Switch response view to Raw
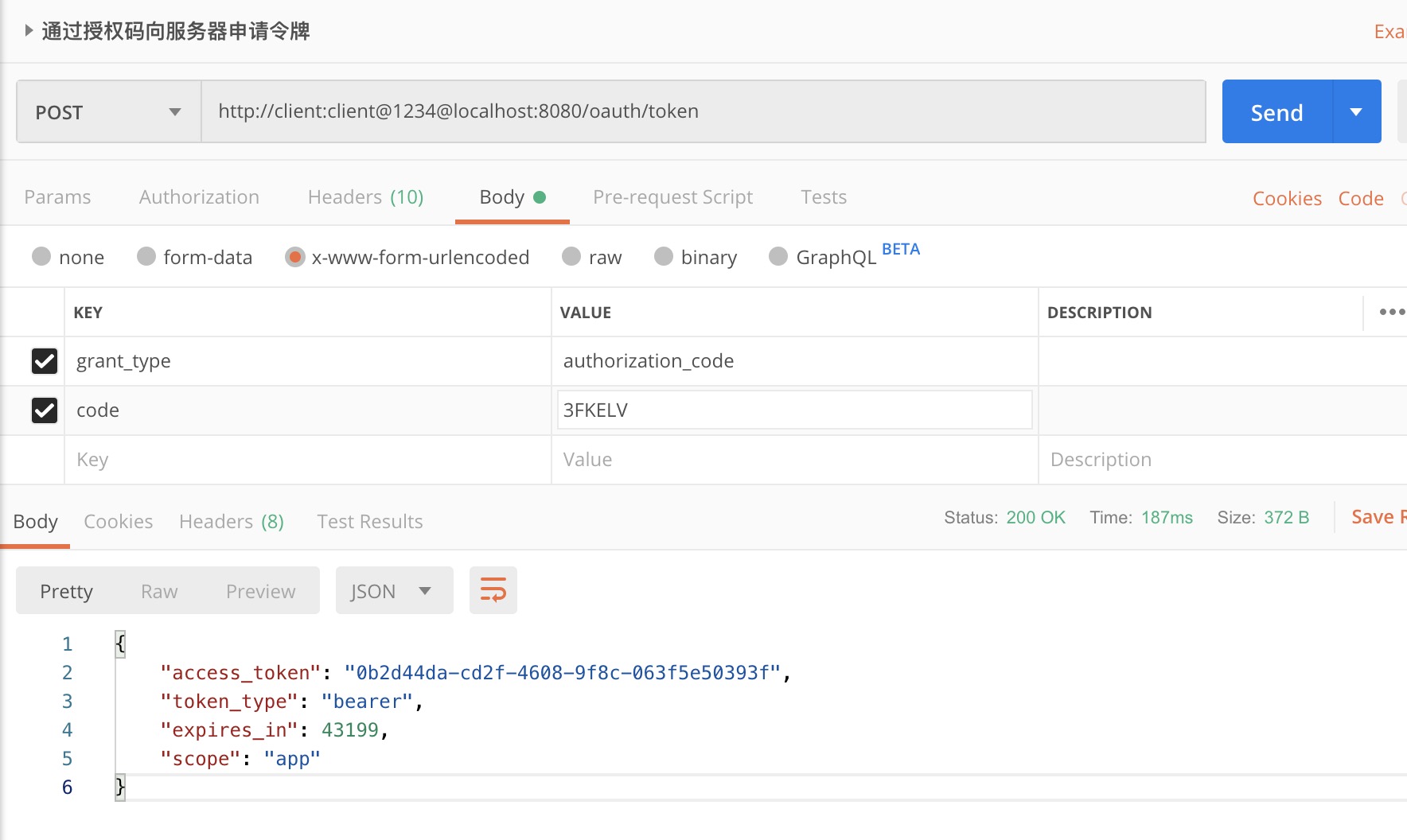The height and width of the screenshot is (840, 1407). coord(159,591)
